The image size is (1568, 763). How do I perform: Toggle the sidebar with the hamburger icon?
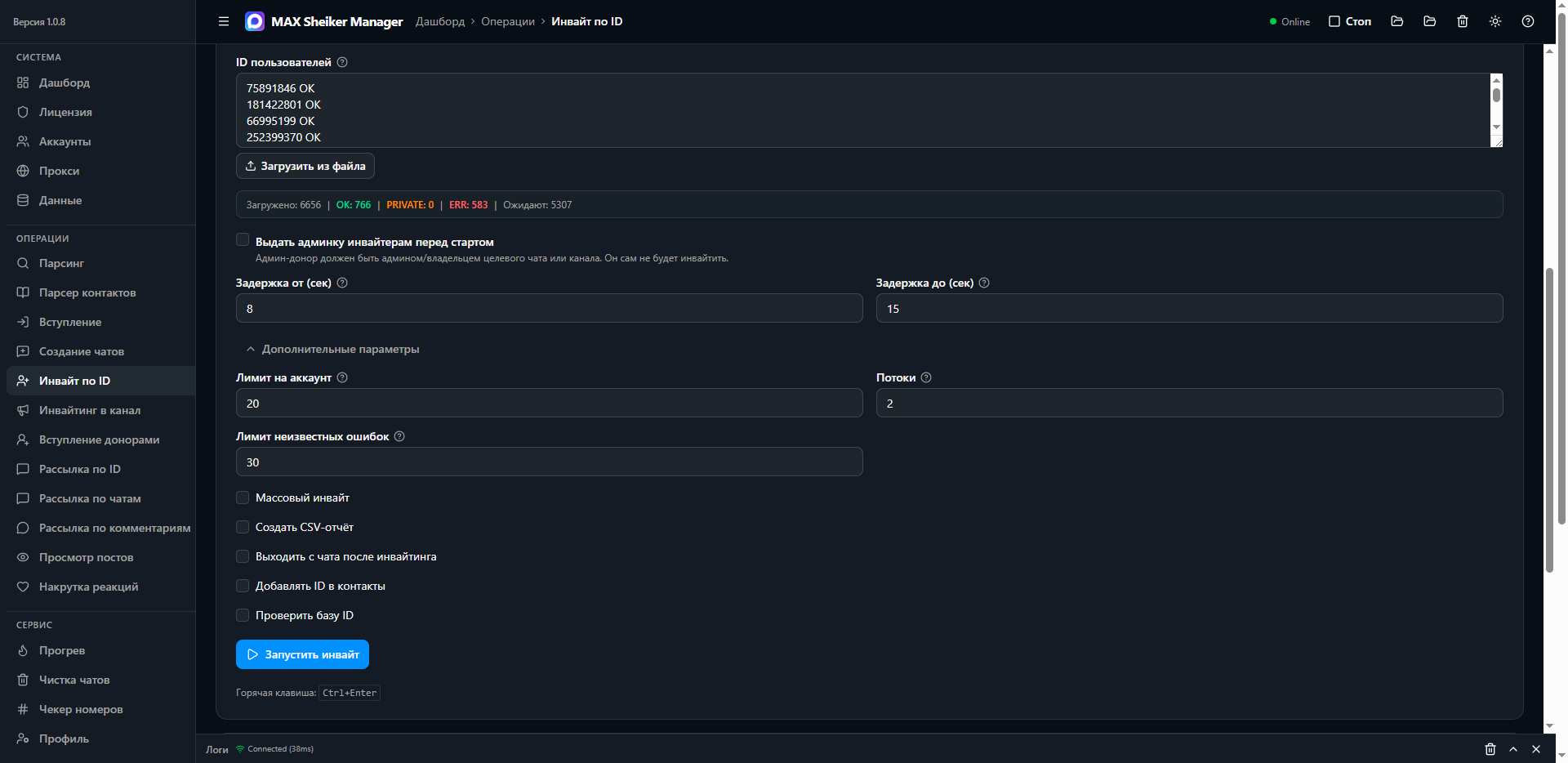[x=224, y=21]
